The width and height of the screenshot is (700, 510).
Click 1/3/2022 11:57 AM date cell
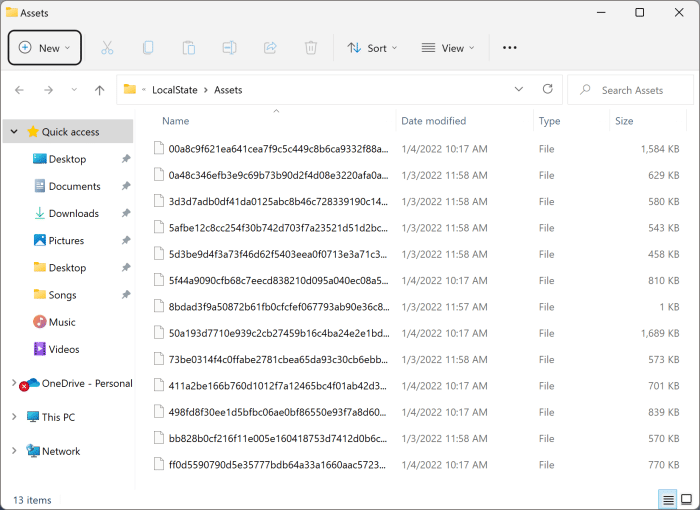click(444, 307)
